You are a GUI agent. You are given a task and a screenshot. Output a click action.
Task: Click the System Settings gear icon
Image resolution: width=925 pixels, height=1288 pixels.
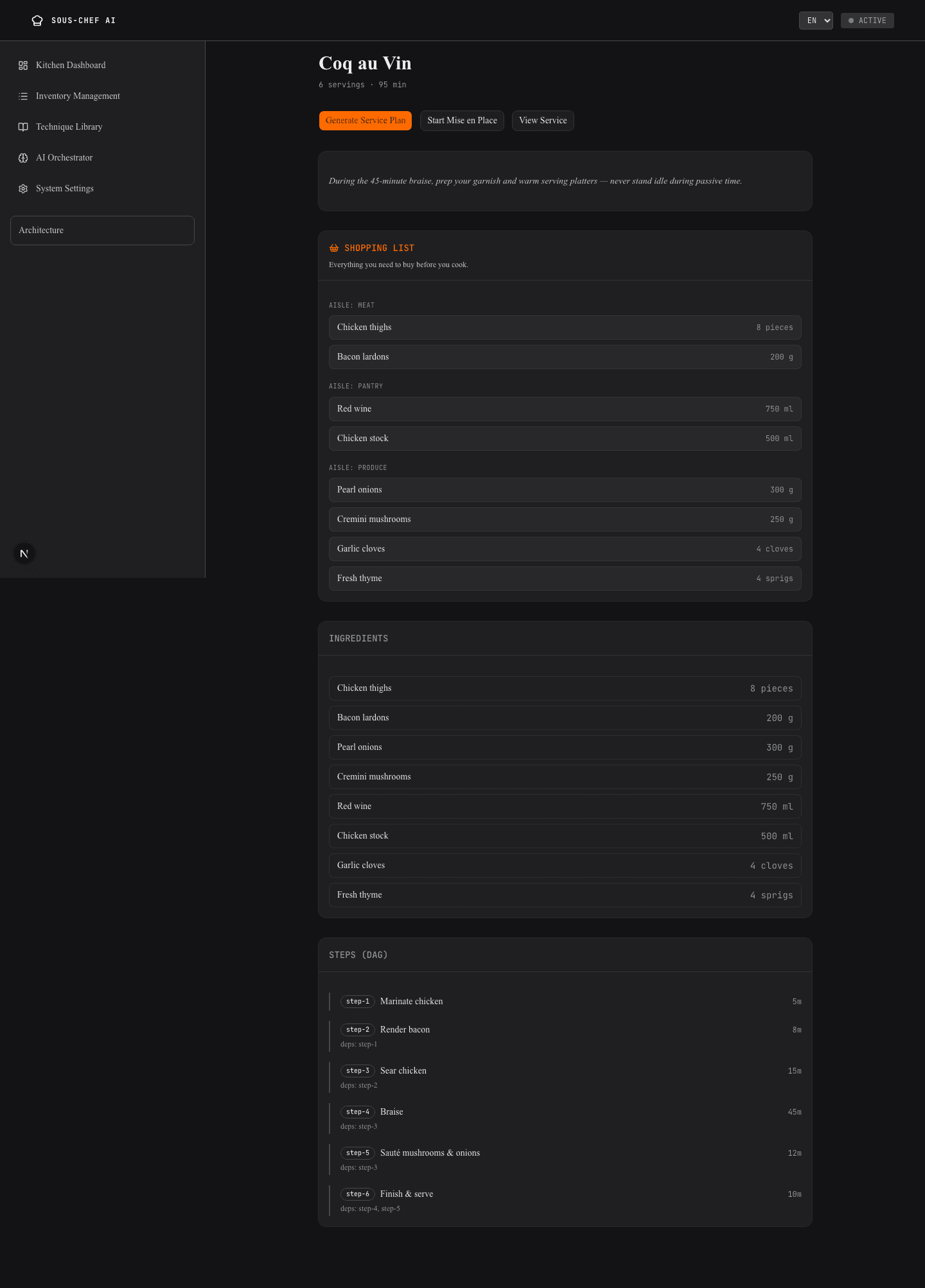click(23, 189)
